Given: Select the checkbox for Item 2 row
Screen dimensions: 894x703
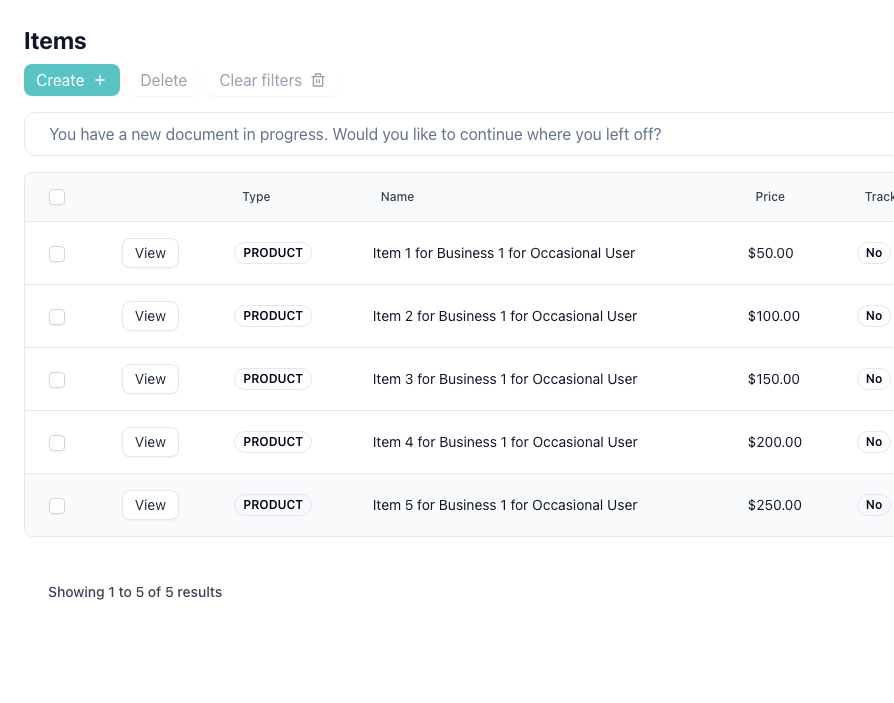Looking at the screenshot, I should point(57,317).
